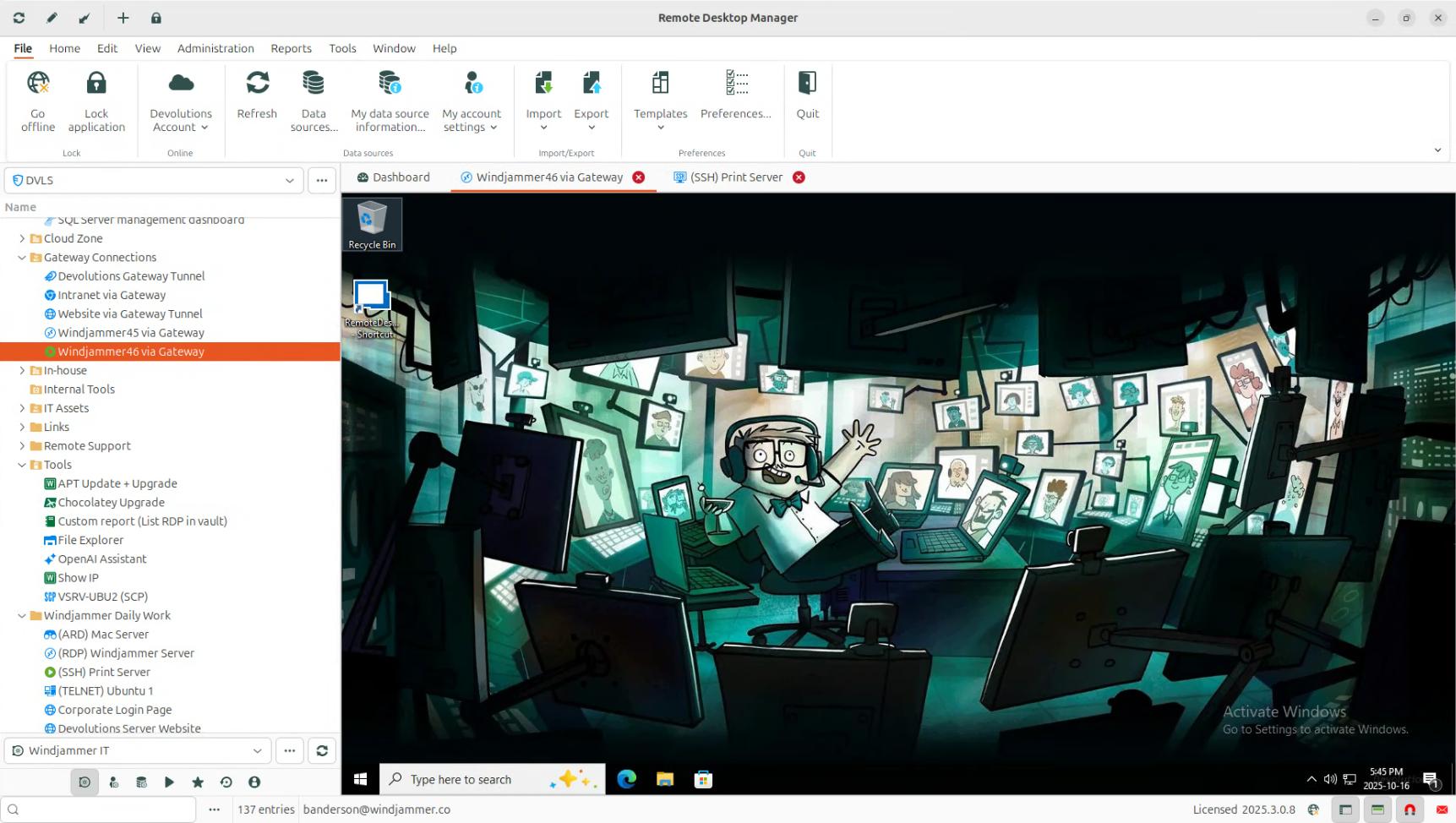Lock the application via ribbon icon

pyautogui.click(x=96, y=84)
